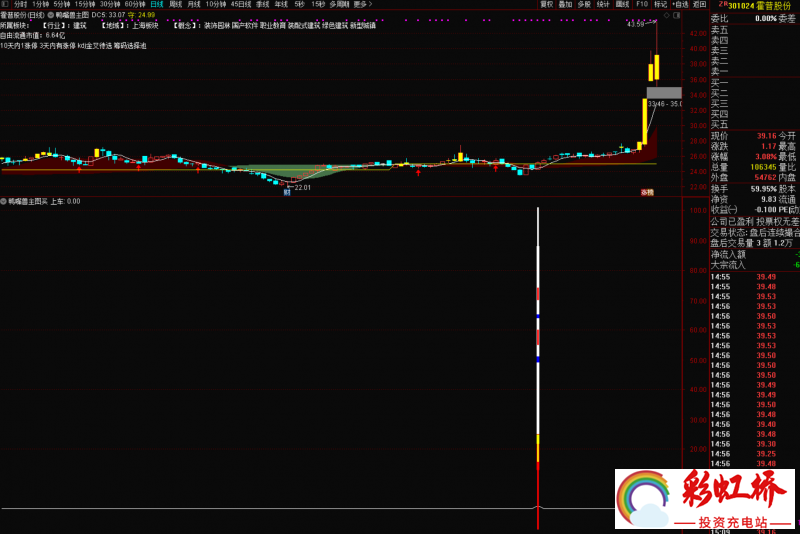
Task: Click the 返回 back button
Action: coord(699,4)
